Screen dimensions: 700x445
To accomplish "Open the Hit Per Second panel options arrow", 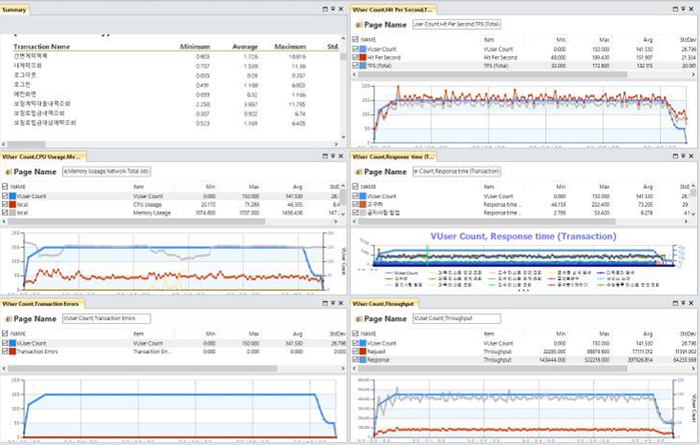I will point(683,9).
